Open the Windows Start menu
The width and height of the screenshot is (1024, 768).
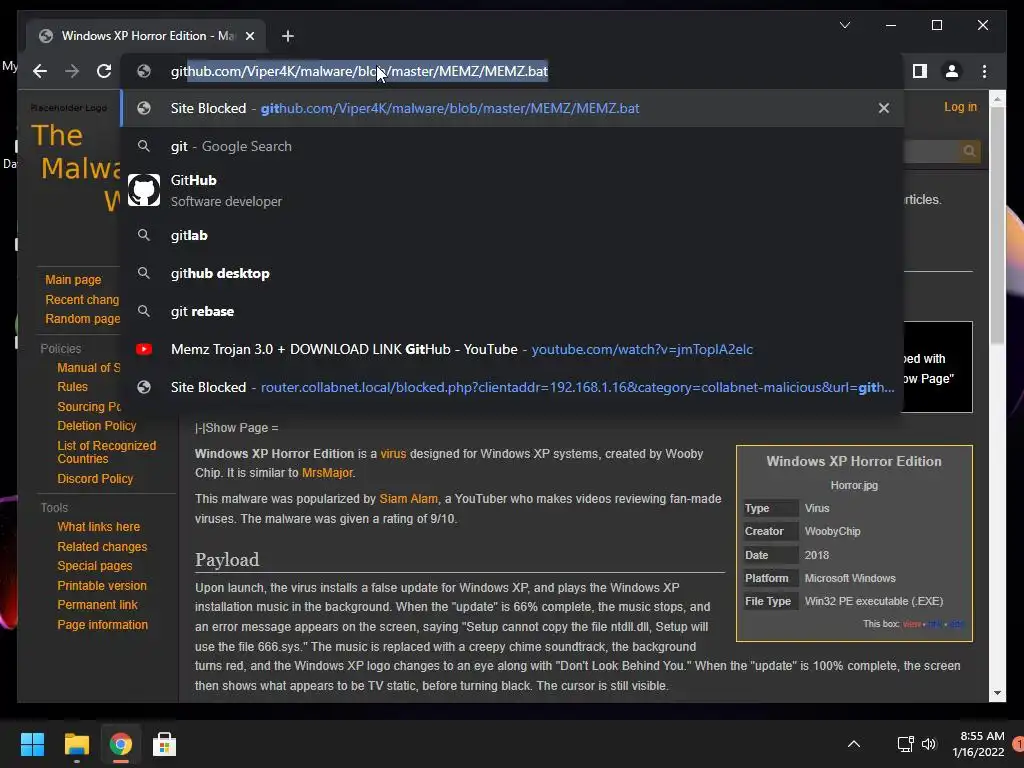coord(32,744)
